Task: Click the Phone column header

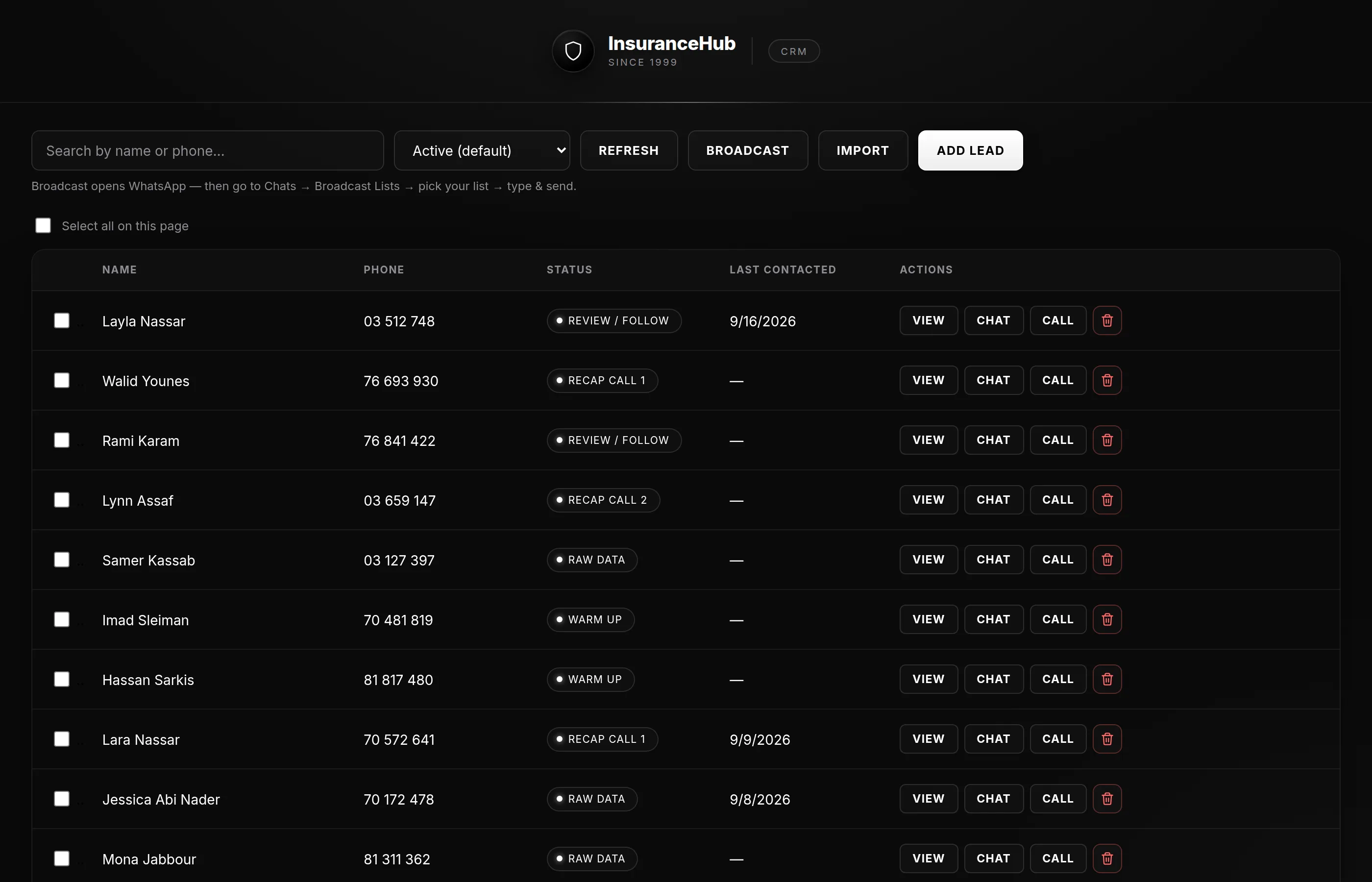Action: (x=384, y=270)
